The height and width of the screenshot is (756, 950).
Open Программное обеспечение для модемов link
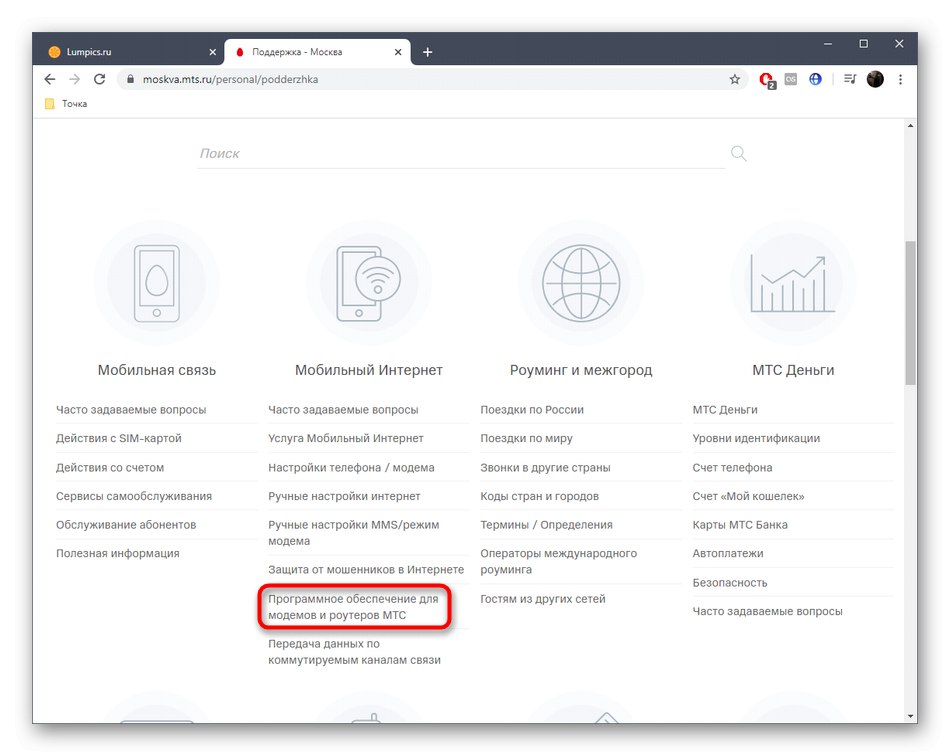(353, 607)
